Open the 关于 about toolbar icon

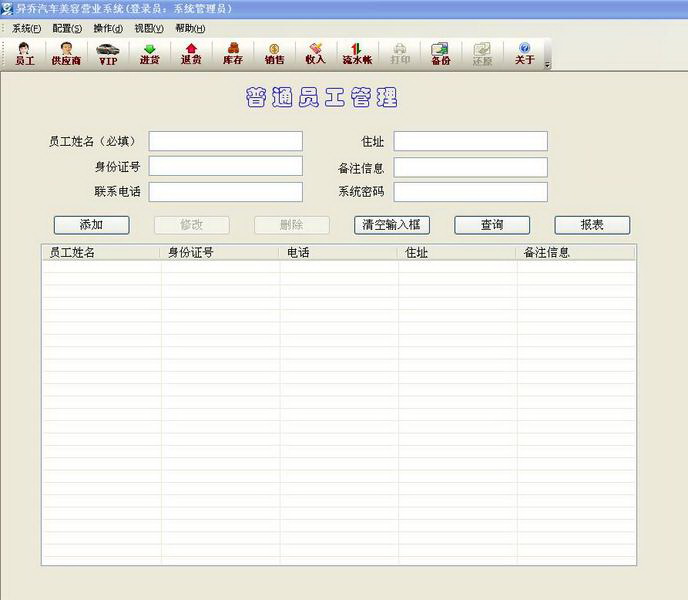[x=524, y=54]
